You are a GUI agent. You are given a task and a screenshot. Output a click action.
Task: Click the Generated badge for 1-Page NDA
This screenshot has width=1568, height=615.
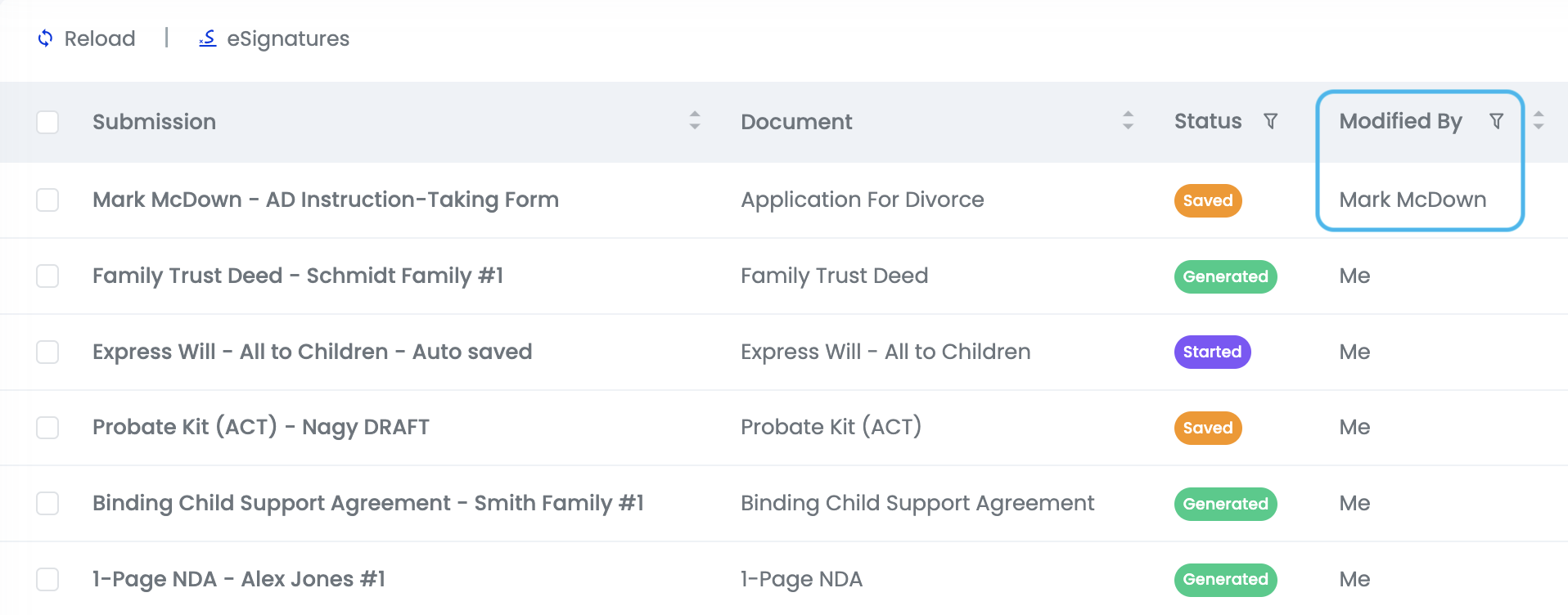pos(1225,580)
